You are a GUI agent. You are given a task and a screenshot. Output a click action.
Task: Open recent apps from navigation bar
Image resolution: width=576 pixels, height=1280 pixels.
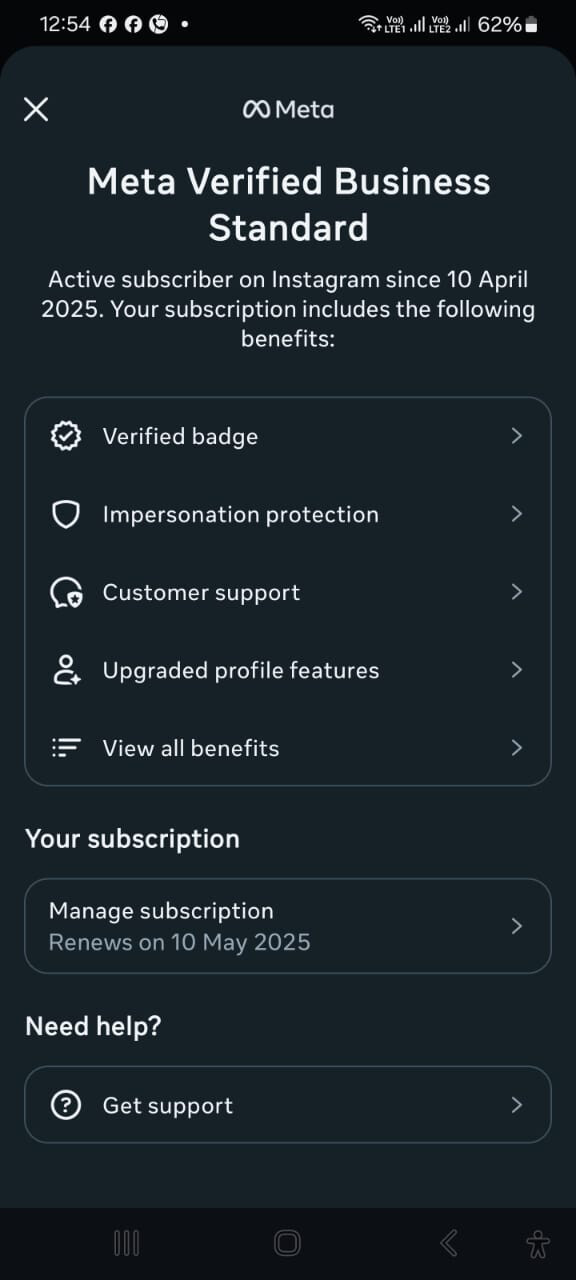coord(127,1243)
